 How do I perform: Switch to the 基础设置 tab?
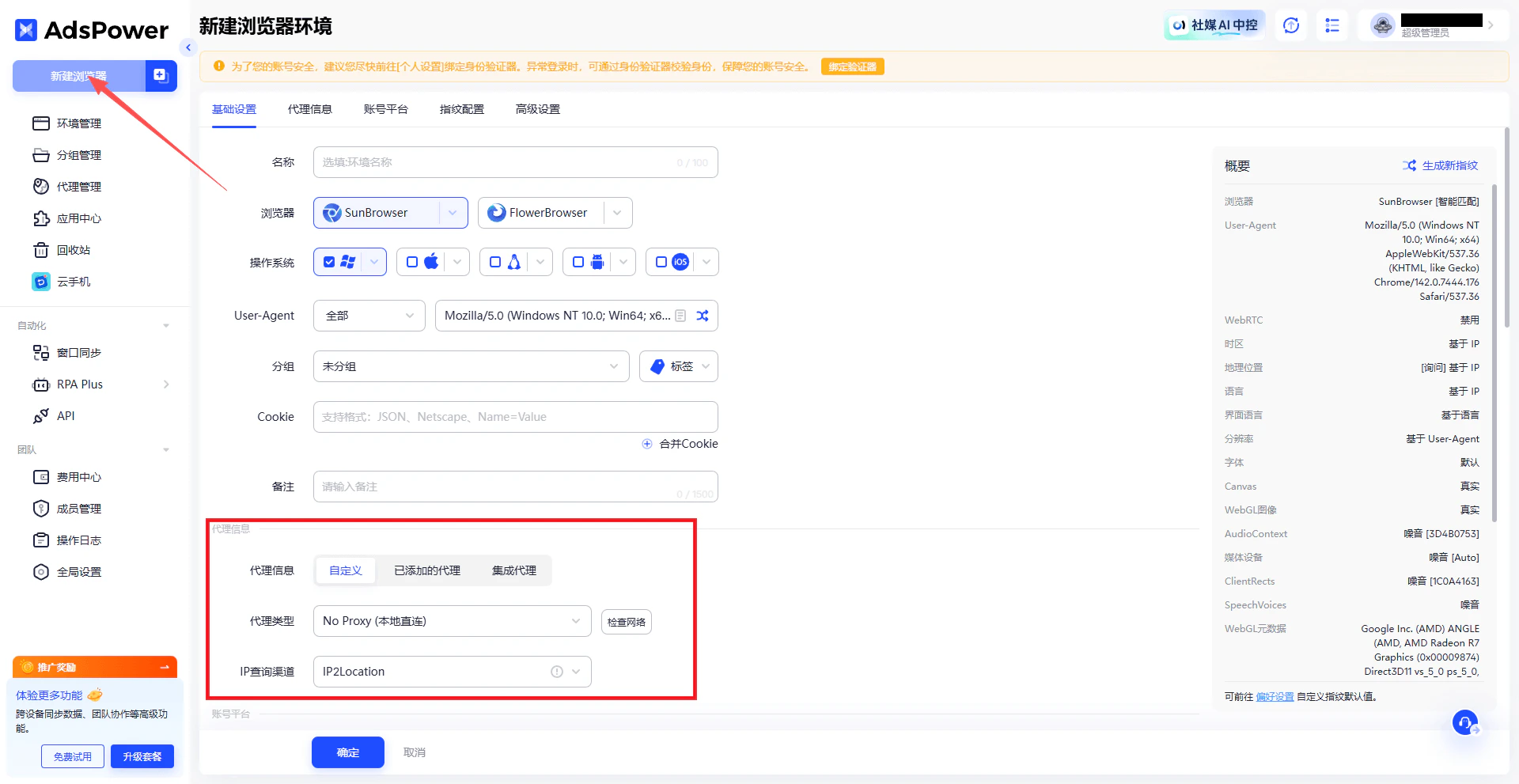[234, 109]
